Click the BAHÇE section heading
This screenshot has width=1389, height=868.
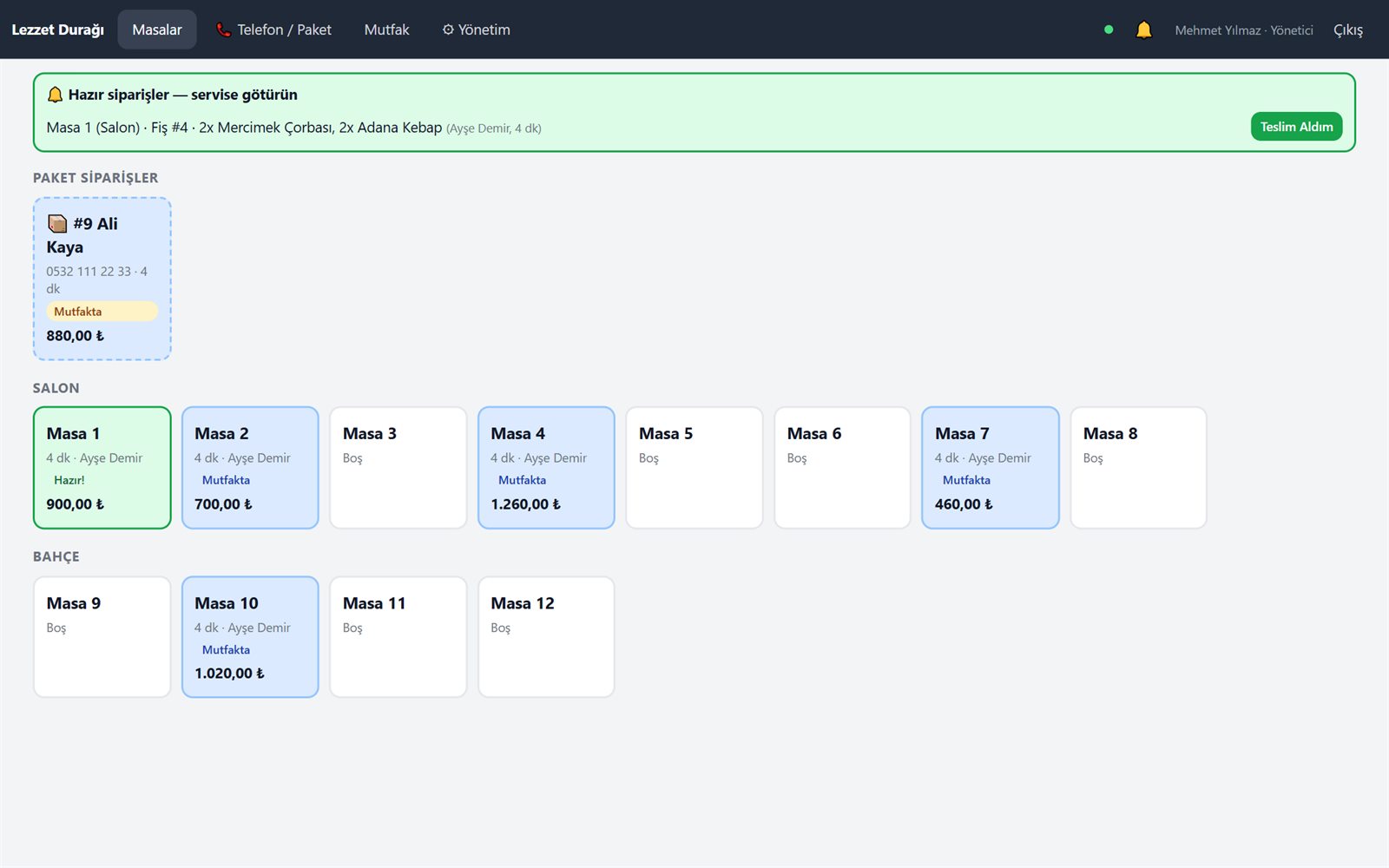(56, 556)
